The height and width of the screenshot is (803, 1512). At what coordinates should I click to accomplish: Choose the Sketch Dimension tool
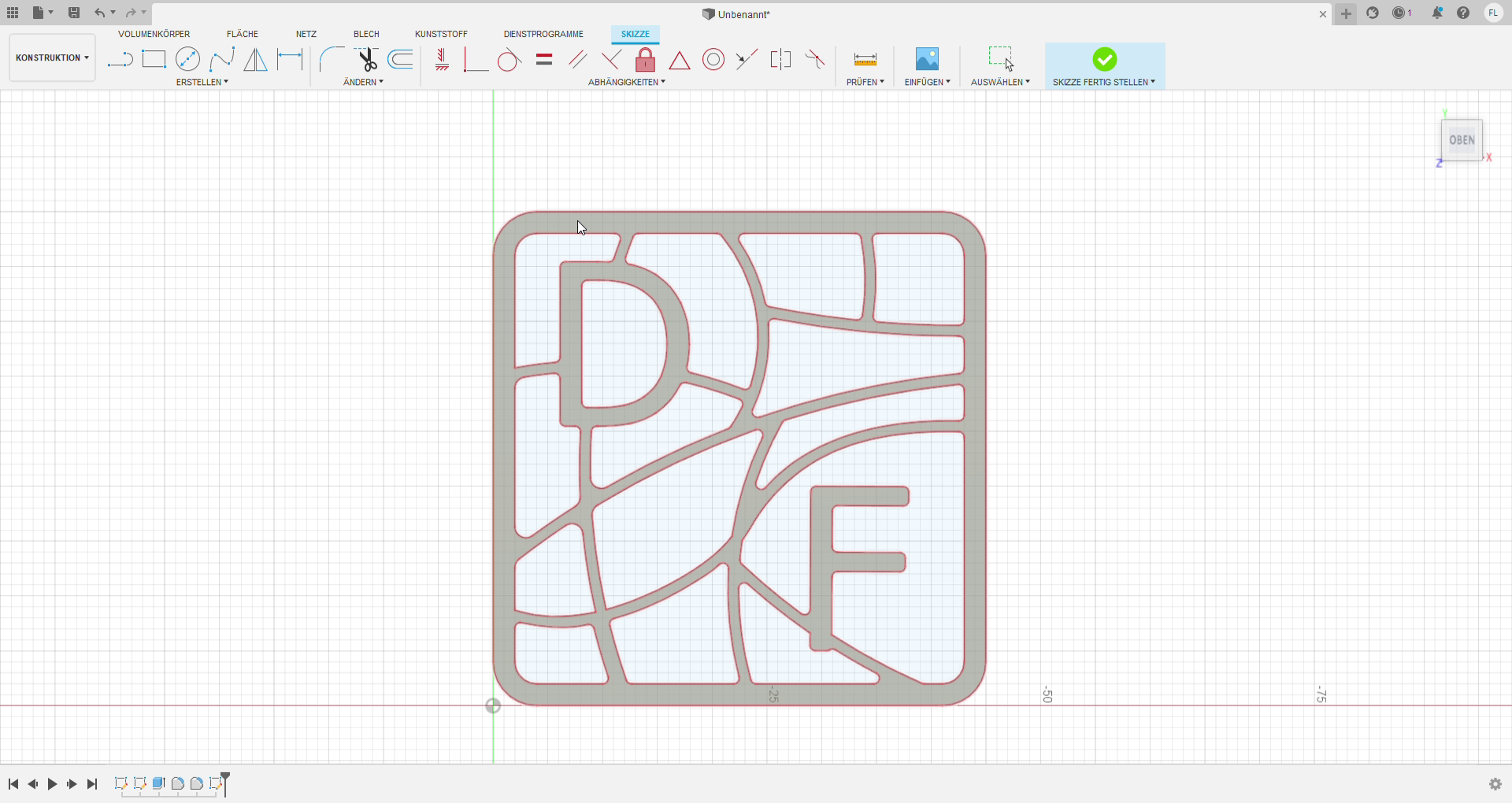(290, 60)
